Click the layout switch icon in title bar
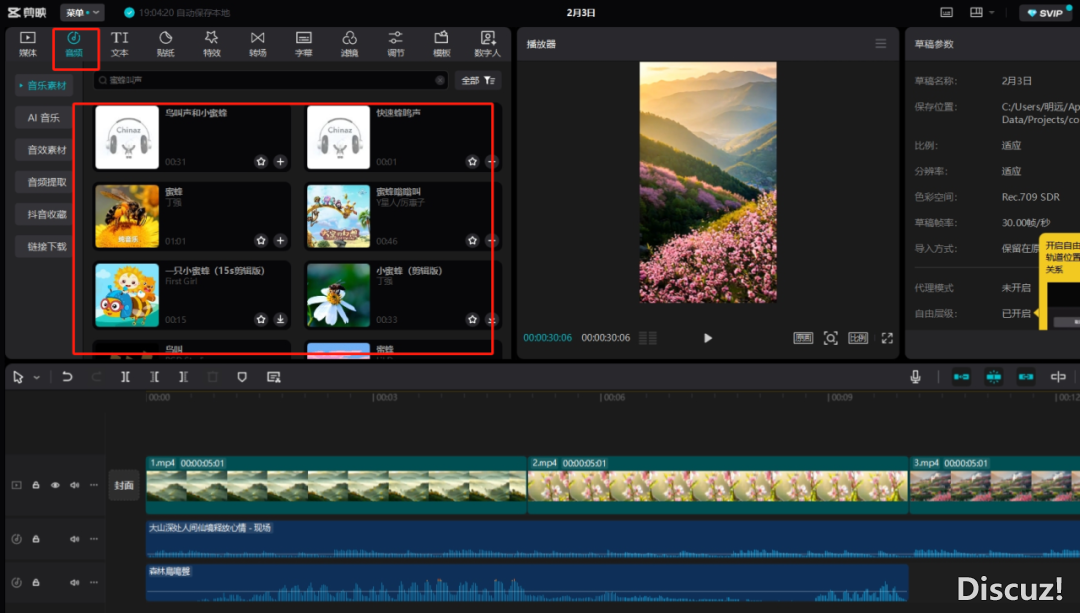Image resolution: width=1080 pixels, height=613 pixels. [976, 12]
